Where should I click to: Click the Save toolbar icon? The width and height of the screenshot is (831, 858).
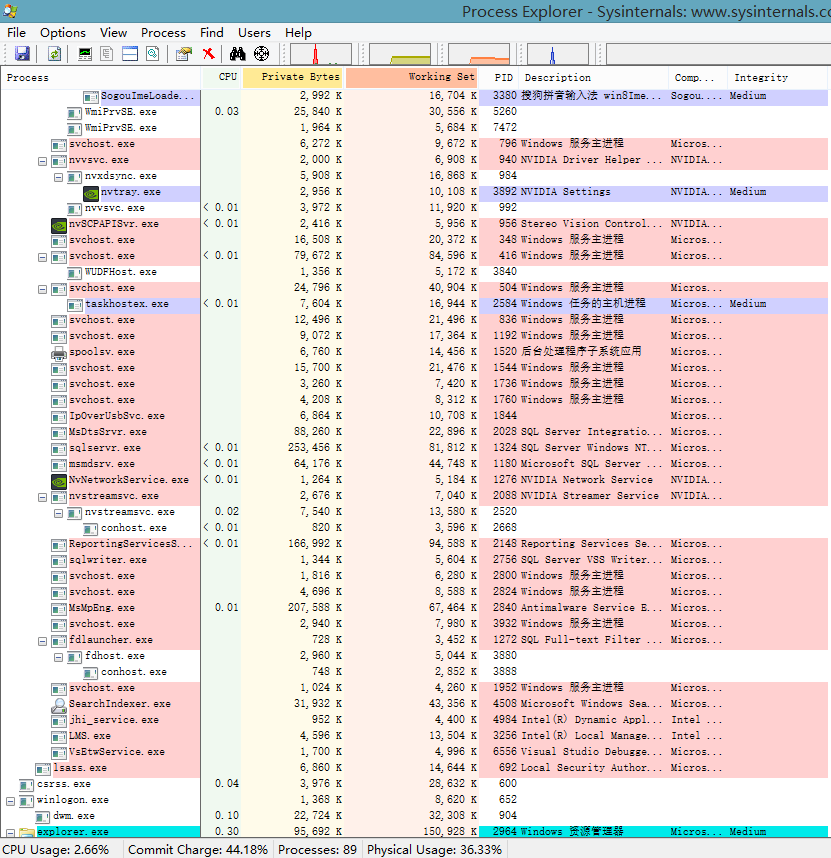pos(22,53)
